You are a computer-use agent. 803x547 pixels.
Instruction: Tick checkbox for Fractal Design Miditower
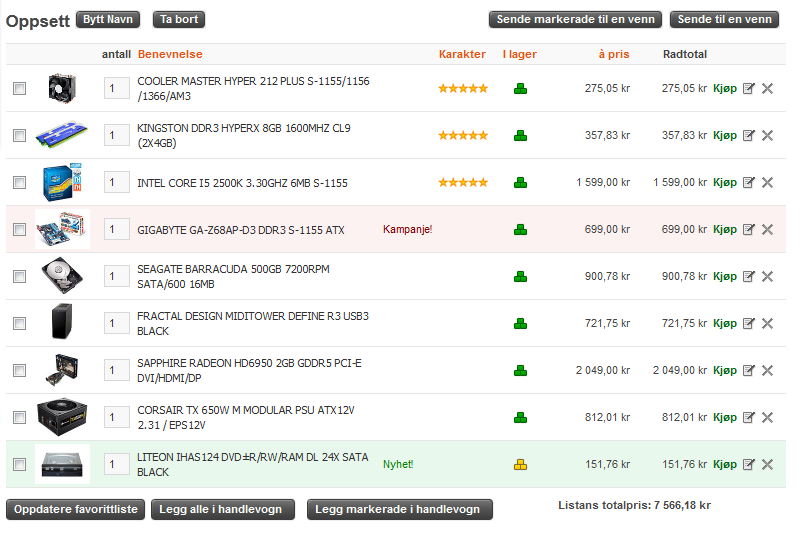(19, 324)
